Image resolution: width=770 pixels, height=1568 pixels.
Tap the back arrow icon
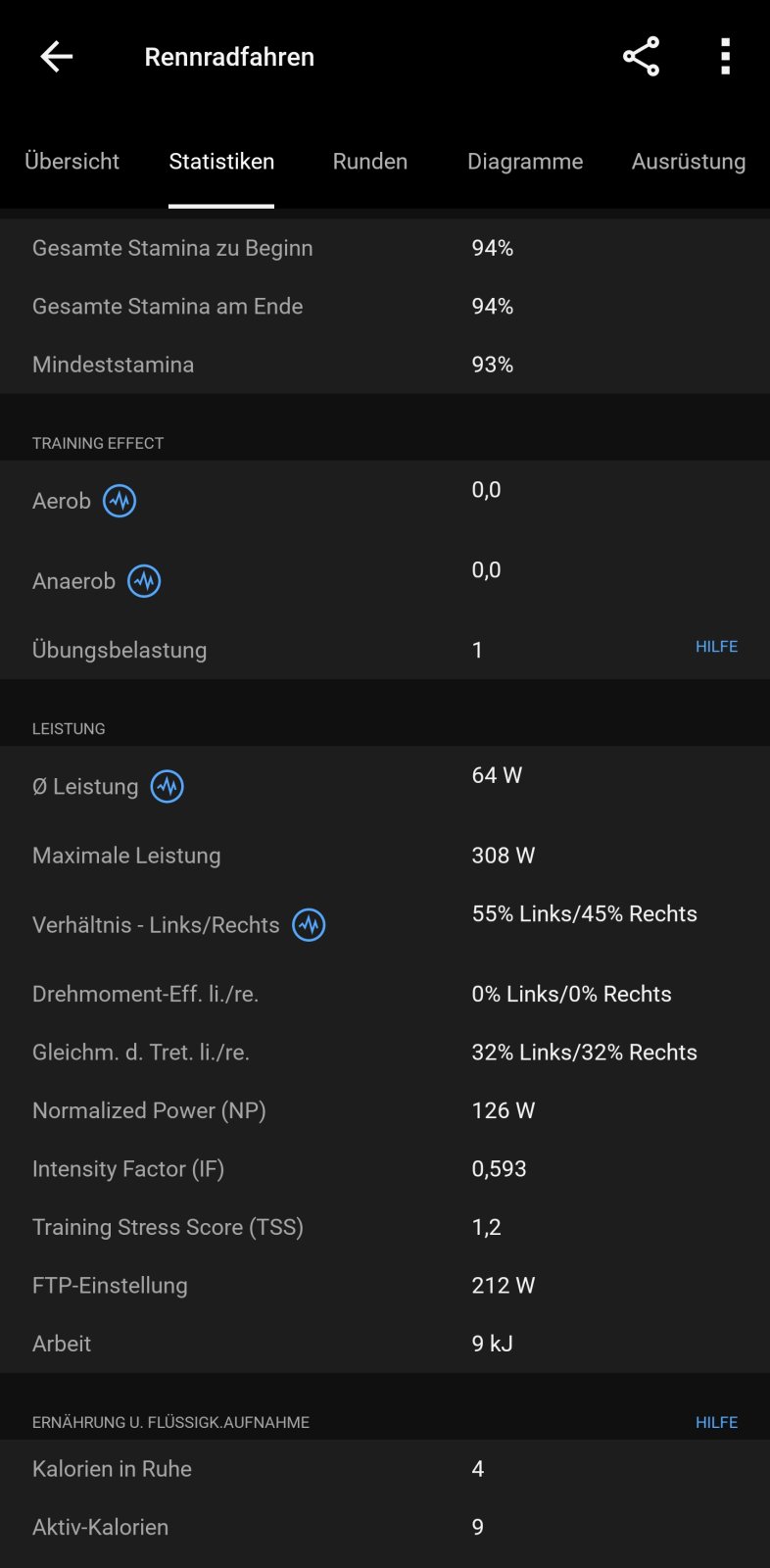[x=56, y=57]
